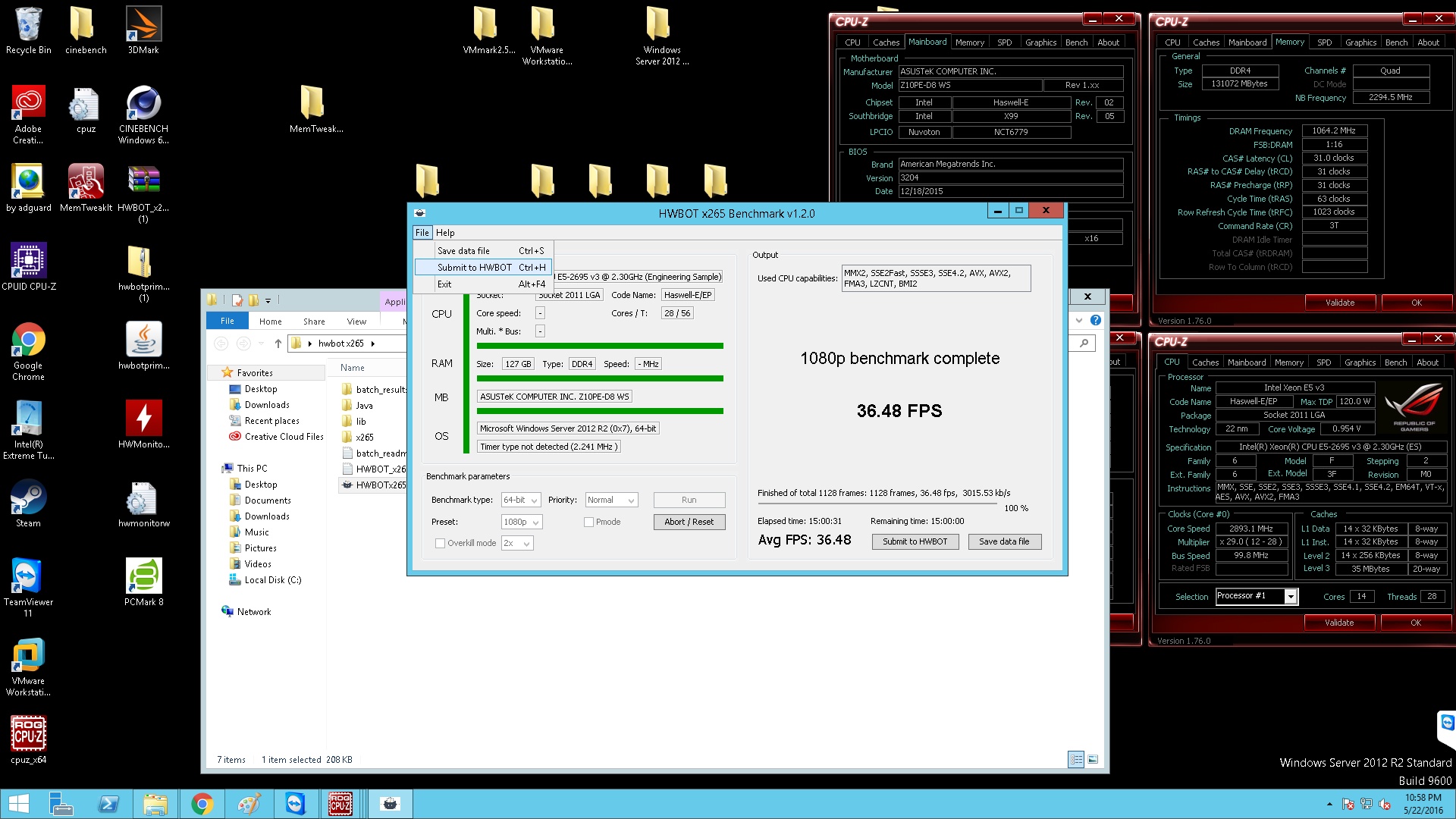1456x819 pixels.
Task: Open Chrome from the taskbar
Action: pos(202,804)
